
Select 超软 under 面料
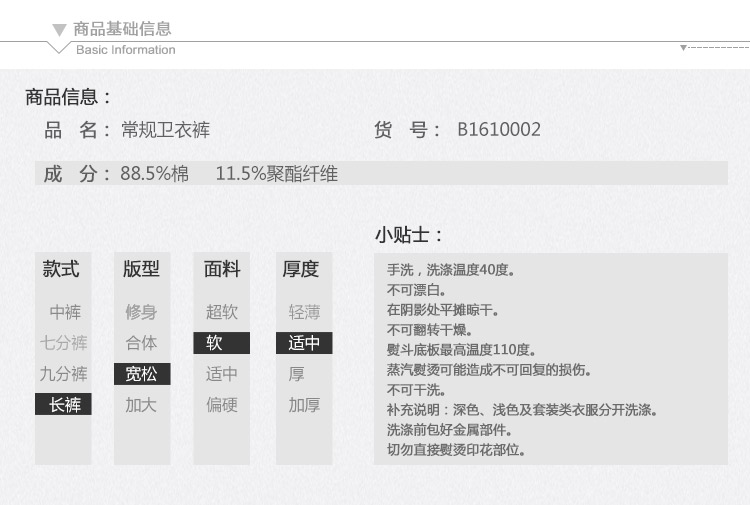coord(221,312)
